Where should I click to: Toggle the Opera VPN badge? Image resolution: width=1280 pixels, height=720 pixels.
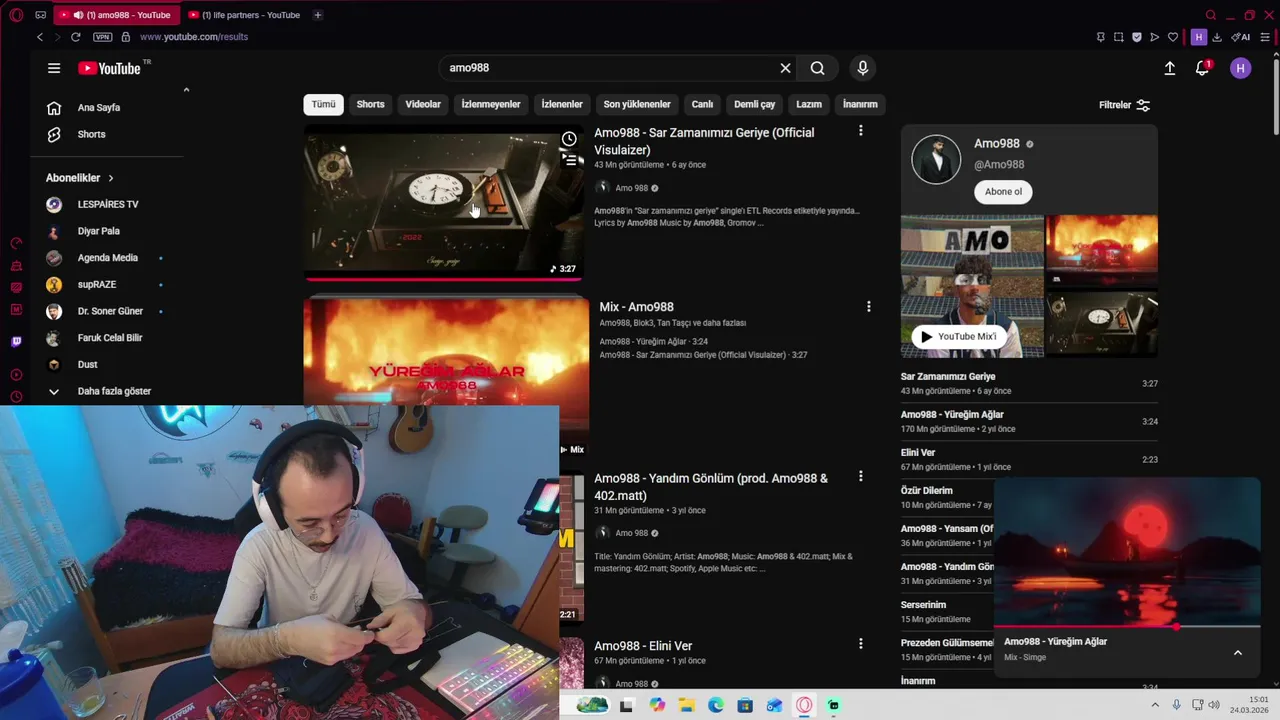pyautogui.click(x=102, y=37)
